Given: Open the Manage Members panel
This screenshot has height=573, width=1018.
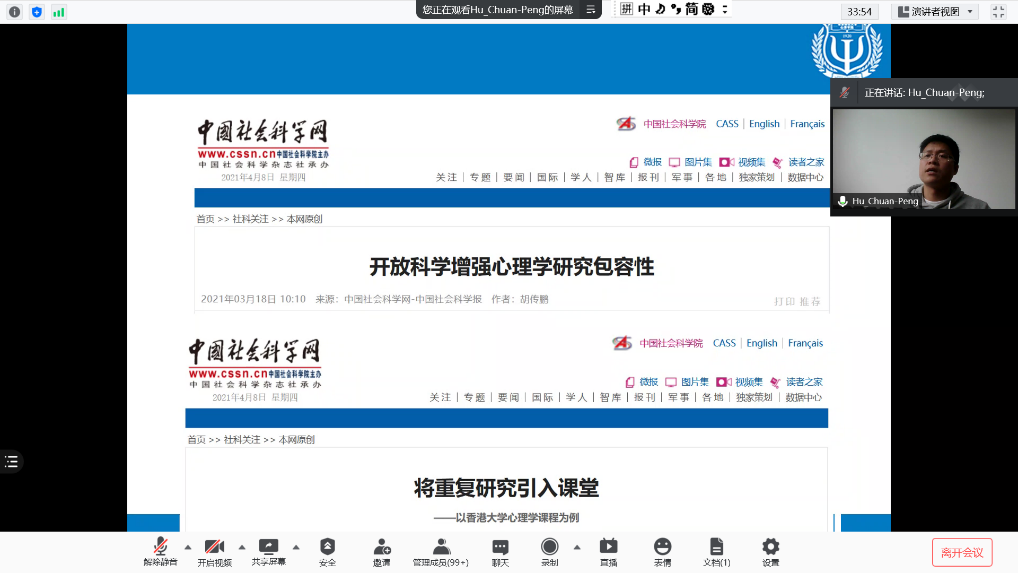Looking at the screenshot, I should [441, 550].
